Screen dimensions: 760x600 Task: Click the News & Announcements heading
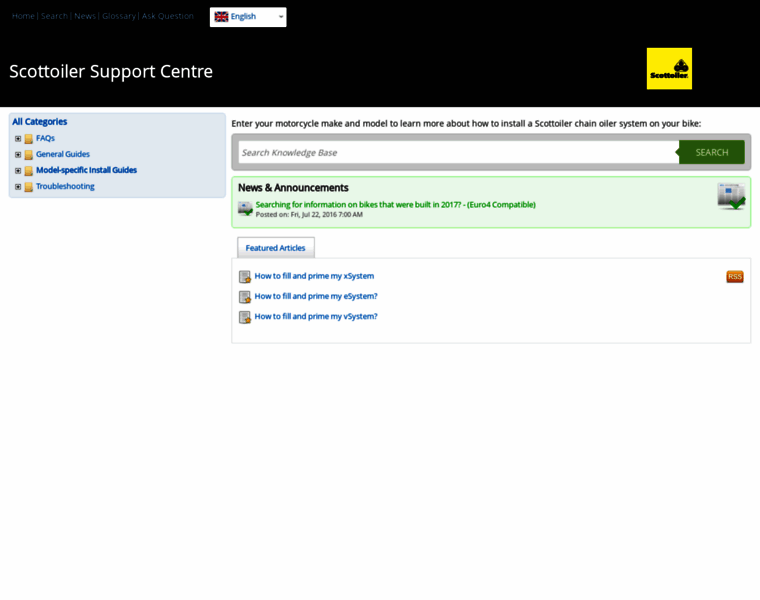coord(293,188)
